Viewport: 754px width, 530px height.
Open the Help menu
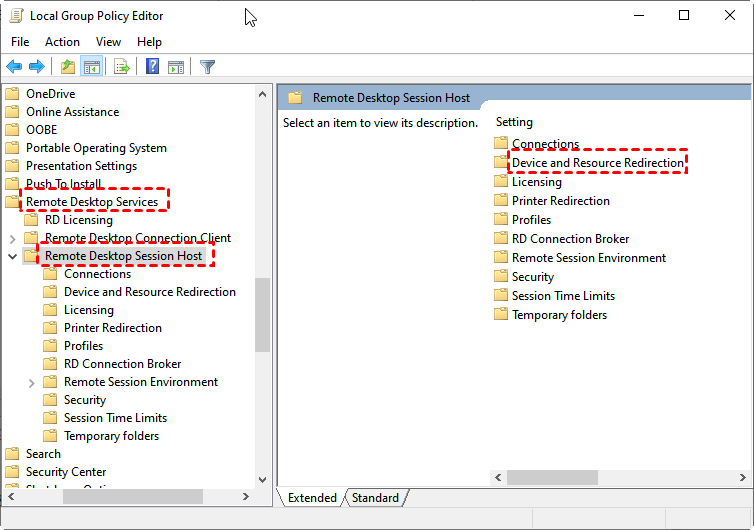click(x=149, y=42)
